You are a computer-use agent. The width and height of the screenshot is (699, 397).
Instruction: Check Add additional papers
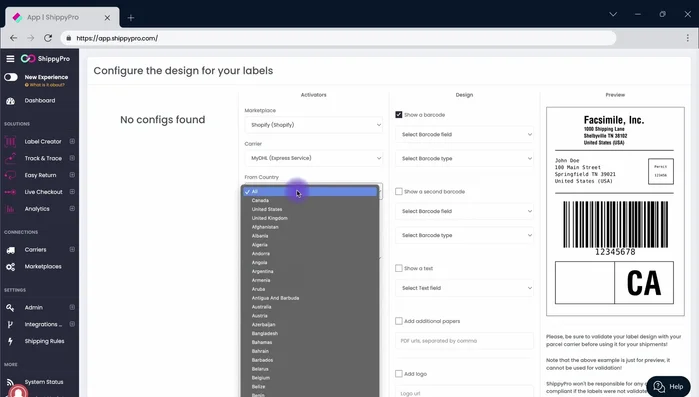coord(399,321)
